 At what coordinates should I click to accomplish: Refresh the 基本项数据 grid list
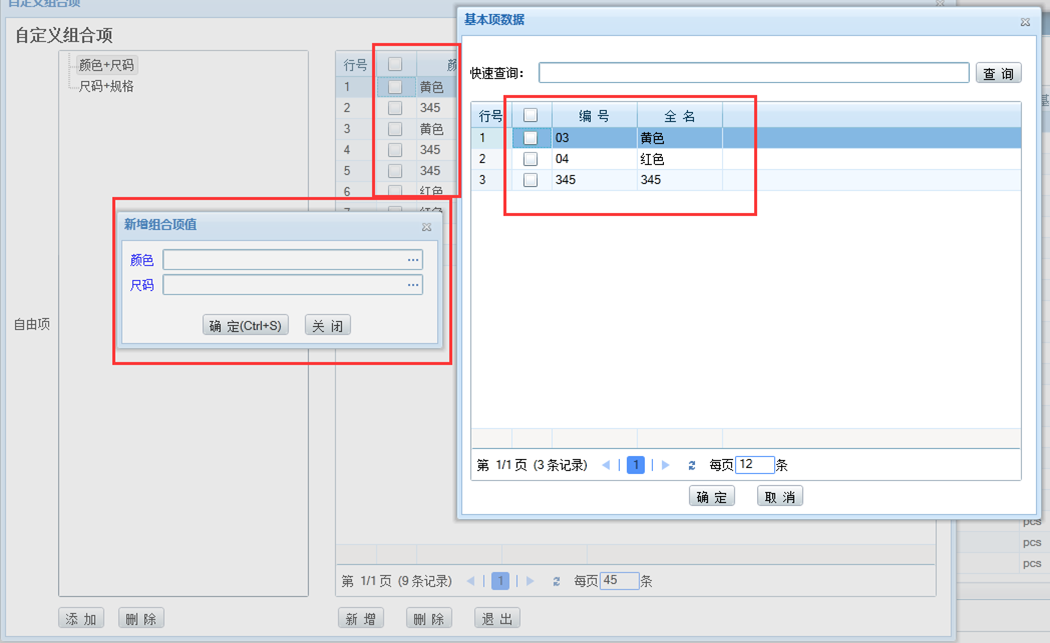[691, 464]
